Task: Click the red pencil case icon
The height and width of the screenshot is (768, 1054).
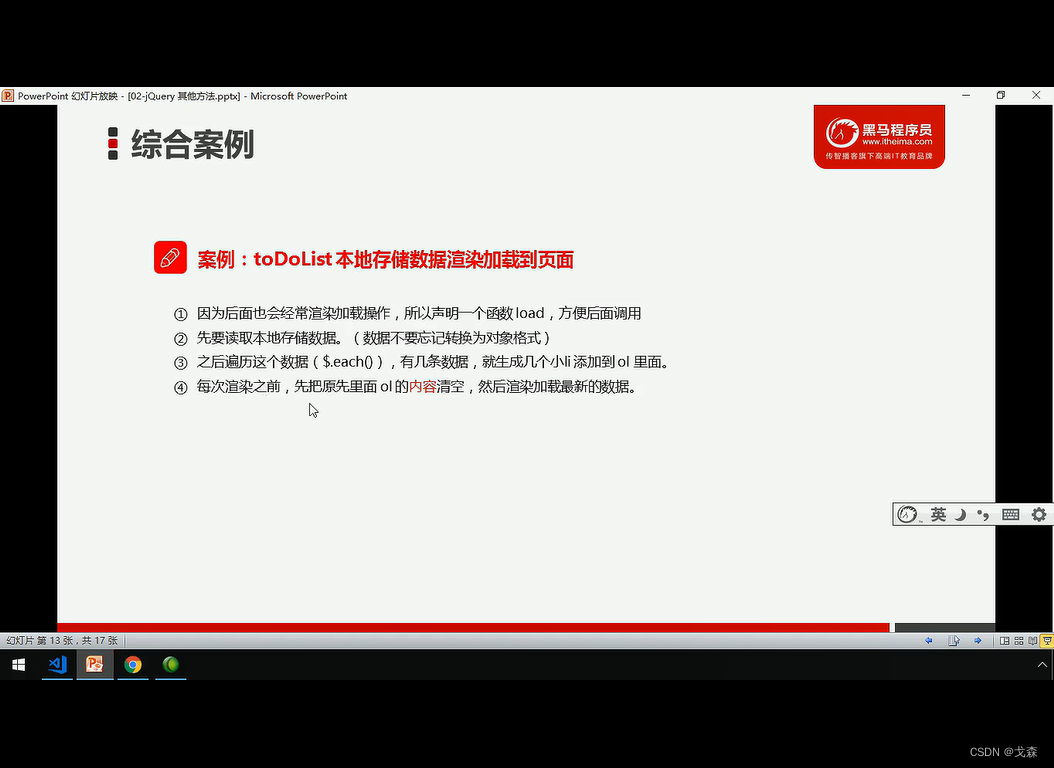Action: pos(170,257)
